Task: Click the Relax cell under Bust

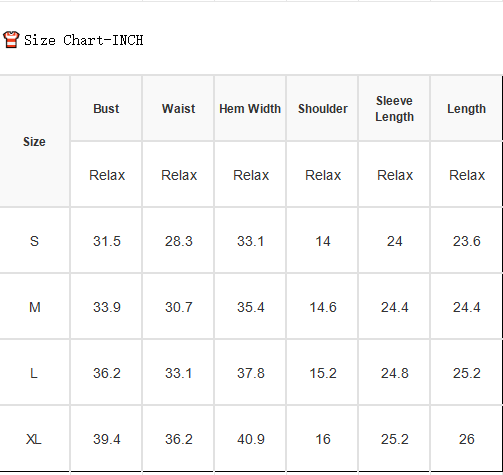Action: click(107, 175)
